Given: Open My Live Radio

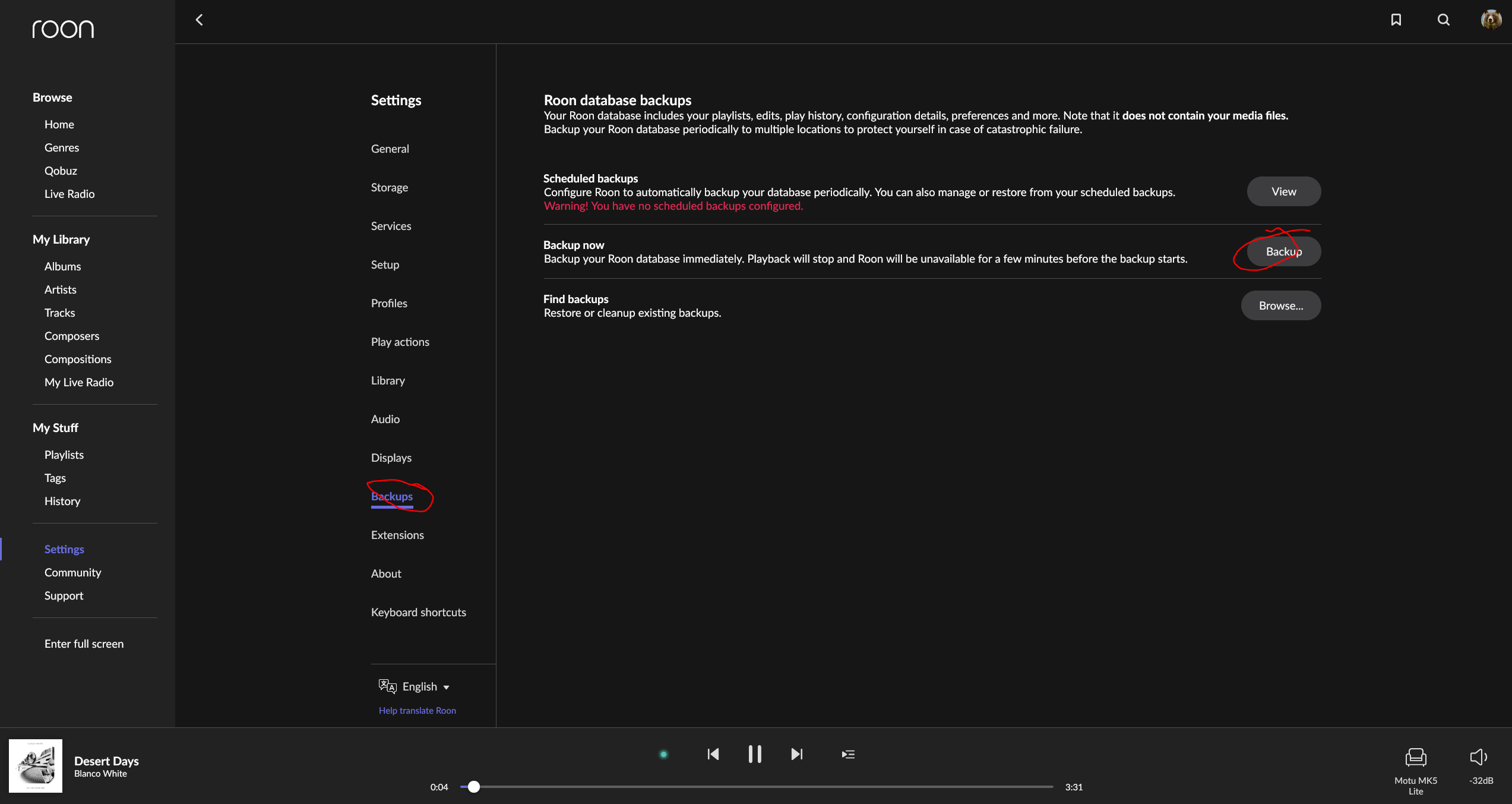Looking at the screenshot, I should click(79, 382).
